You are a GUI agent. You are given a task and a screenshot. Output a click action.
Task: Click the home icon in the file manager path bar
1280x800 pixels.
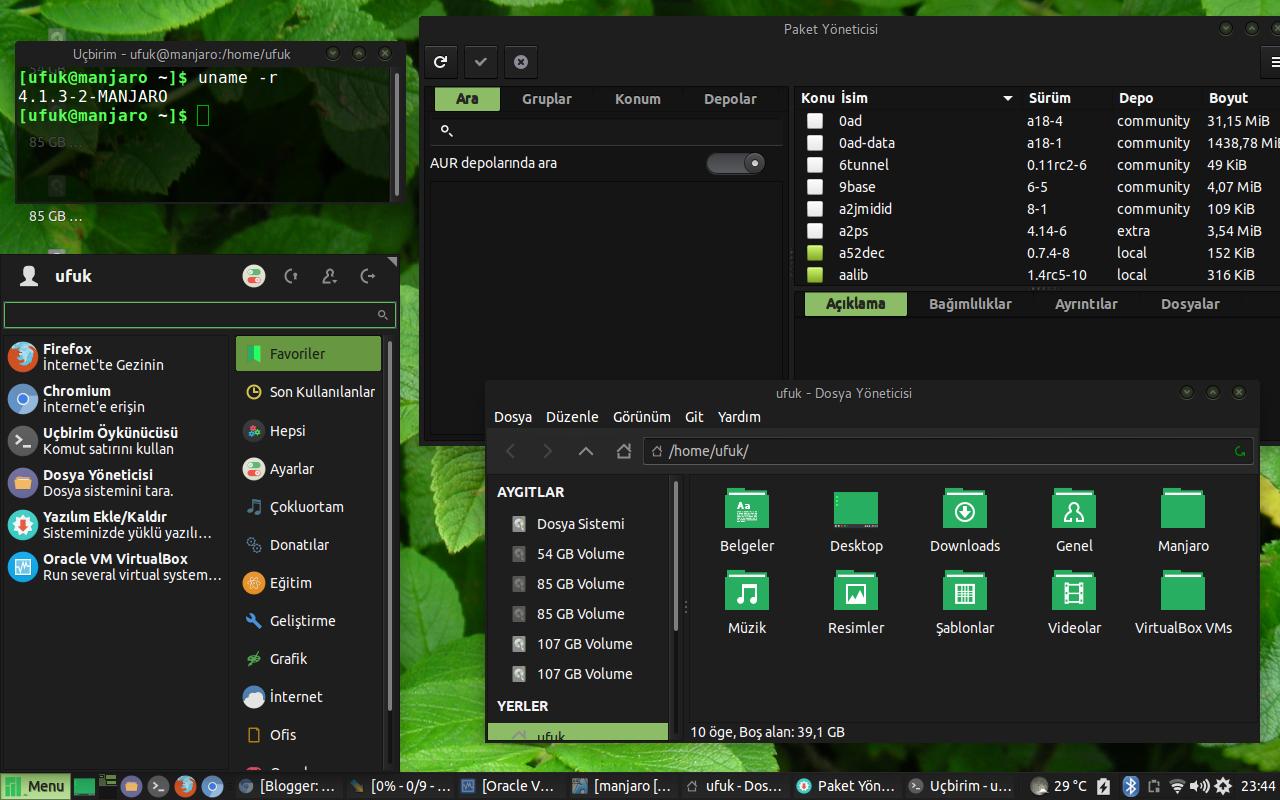coord(622,451)
